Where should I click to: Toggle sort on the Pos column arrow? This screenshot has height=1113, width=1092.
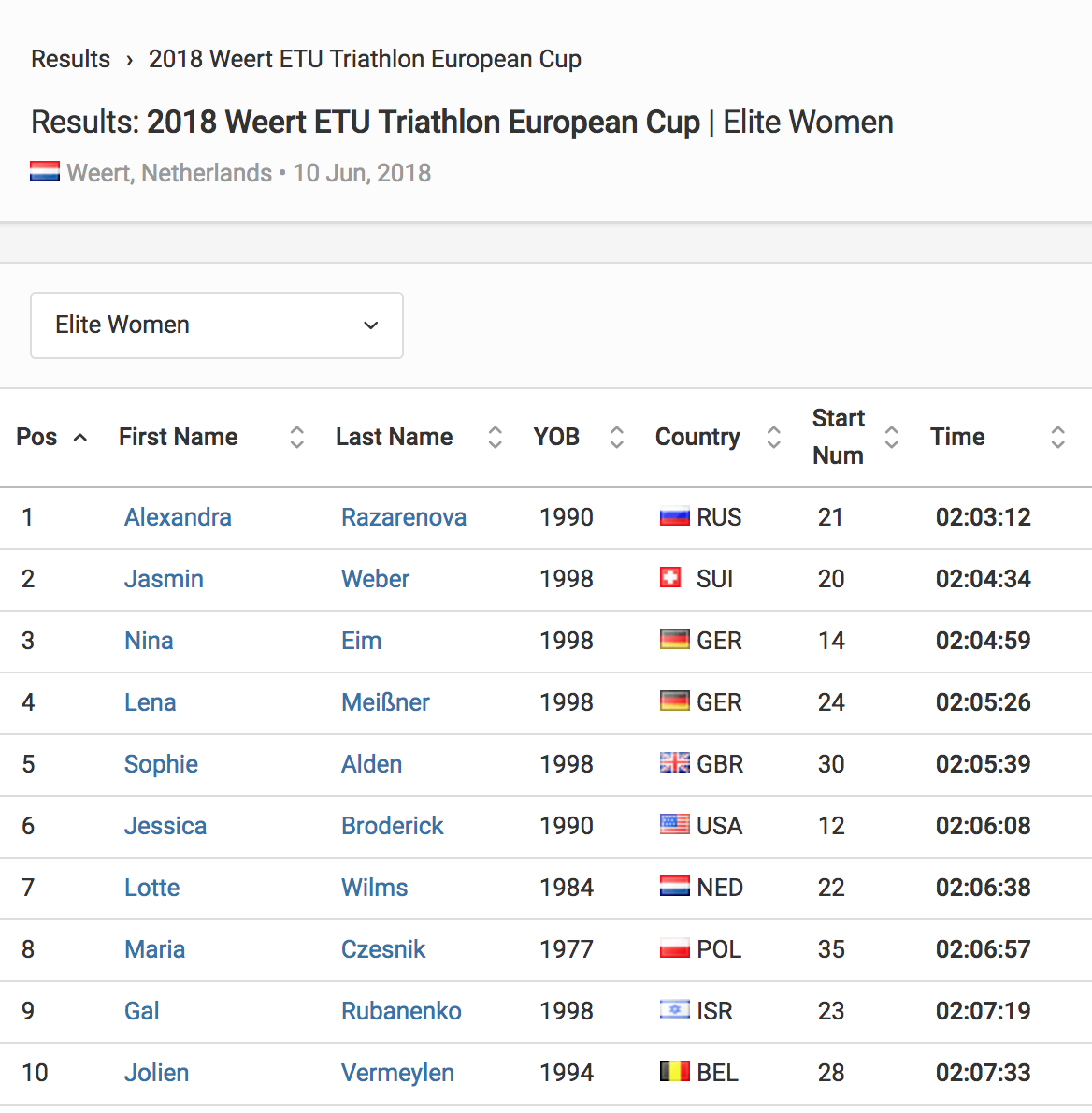click(80, 438)
